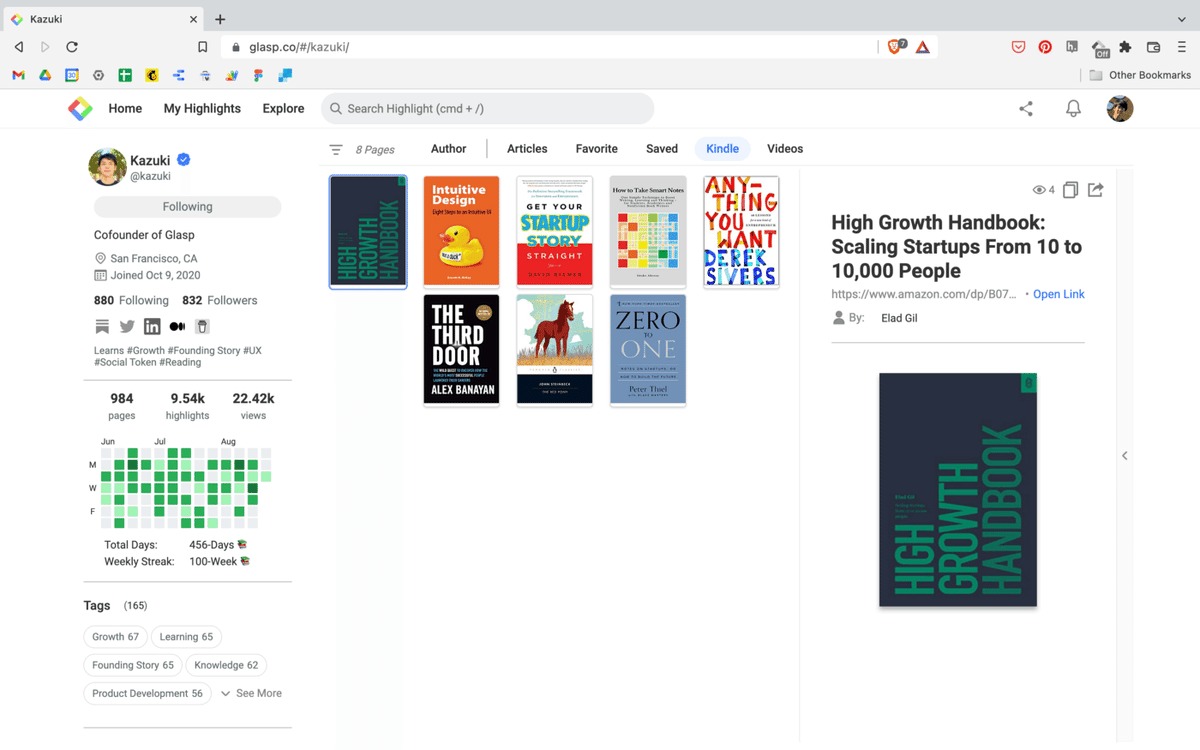Open Get Your Startup Story Straight cover
1200x750 pixels.
click(554, 232)
